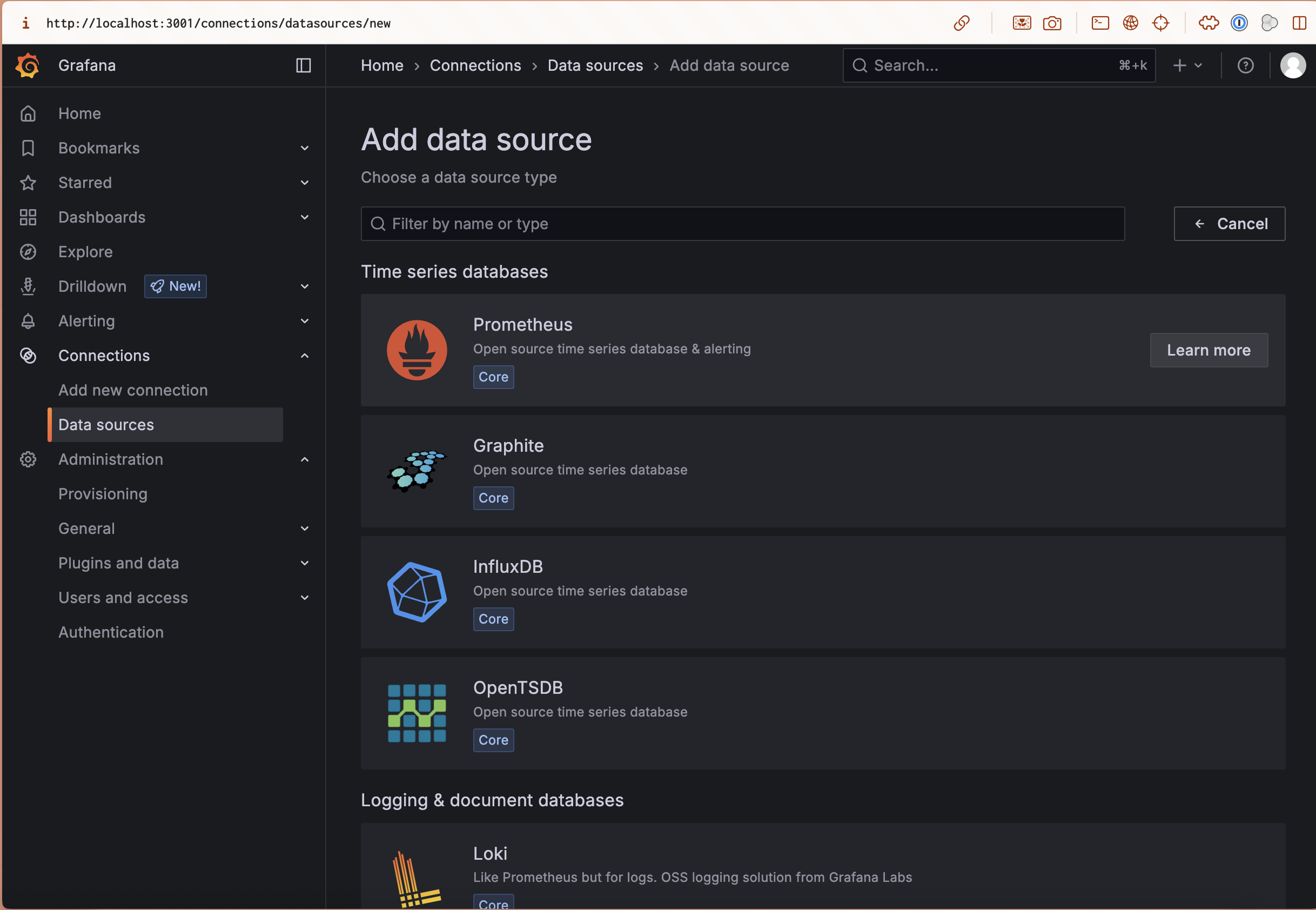Go to Home breadcrumb link
The image size is (1316, 910).
tap(382, 65)
